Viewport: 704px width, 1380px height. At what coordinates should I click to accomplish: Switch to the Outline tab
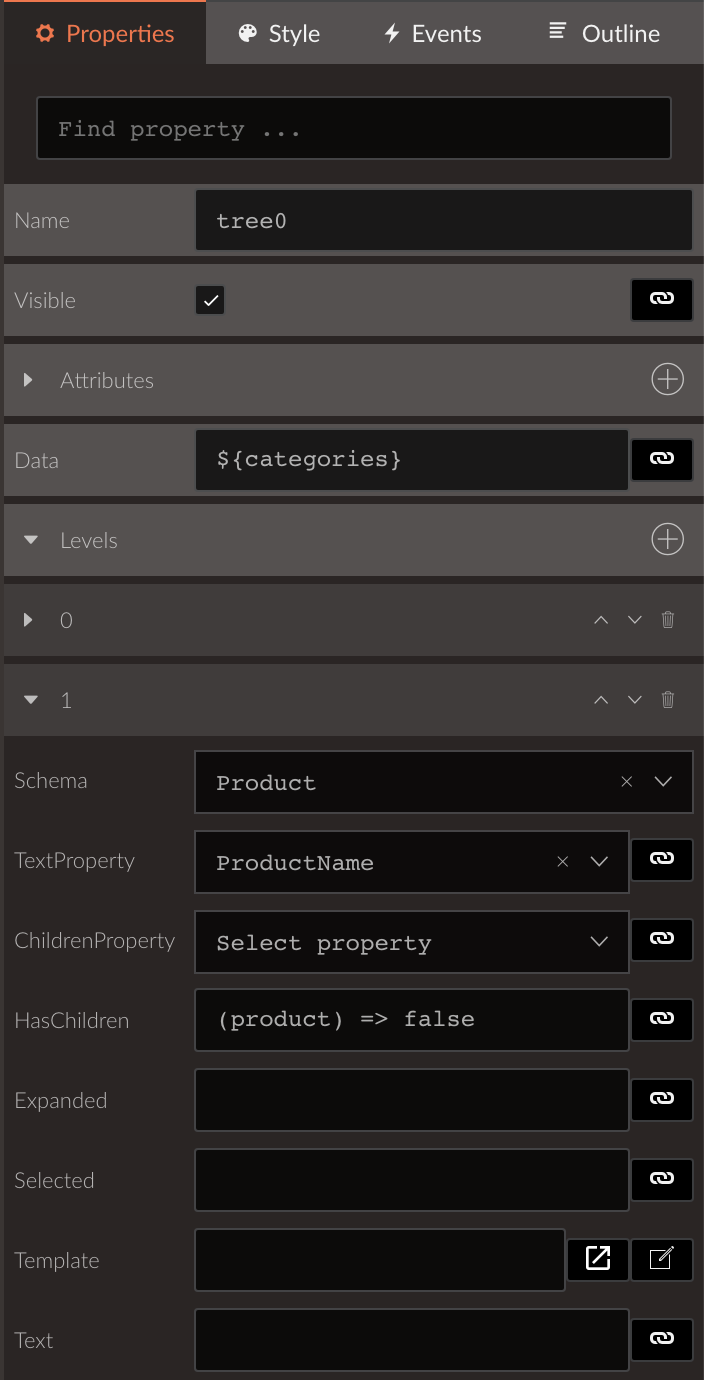[x=604, y=33]
